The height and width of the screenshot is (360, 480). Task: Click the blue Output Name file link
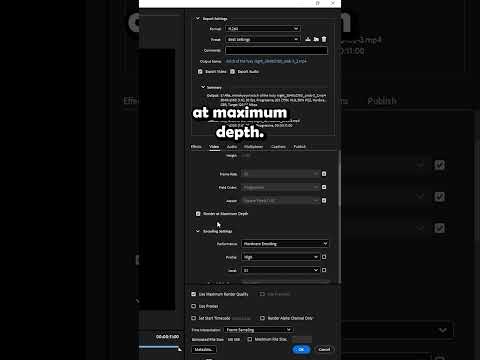[266, 61]
